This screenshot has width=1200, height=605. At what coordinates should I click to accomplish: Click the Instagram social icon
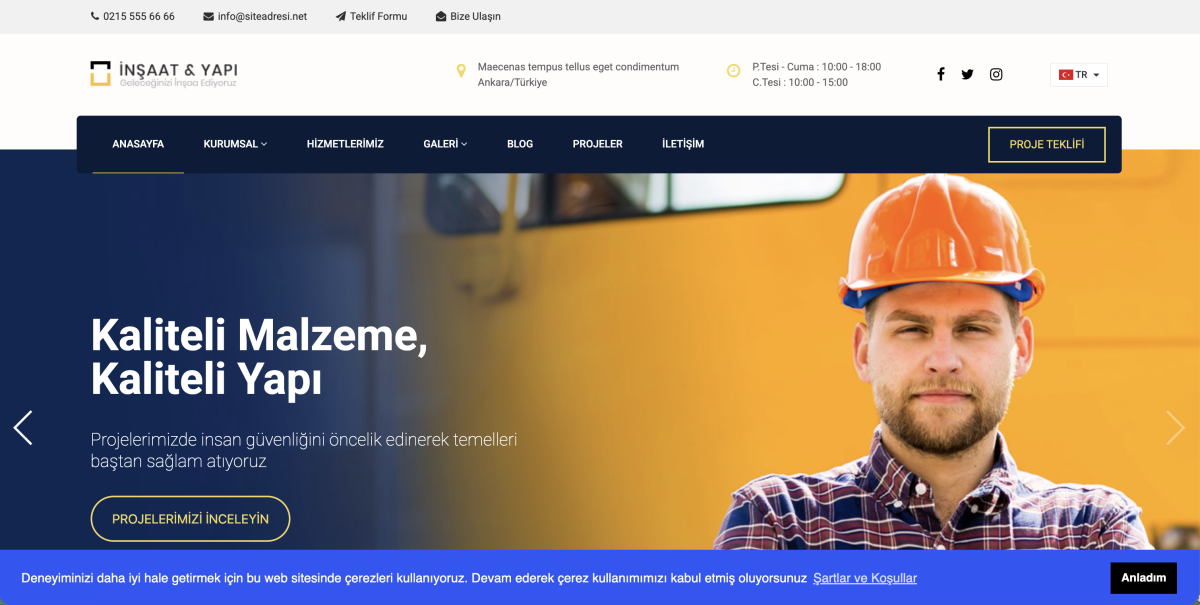tap(996, 73)
